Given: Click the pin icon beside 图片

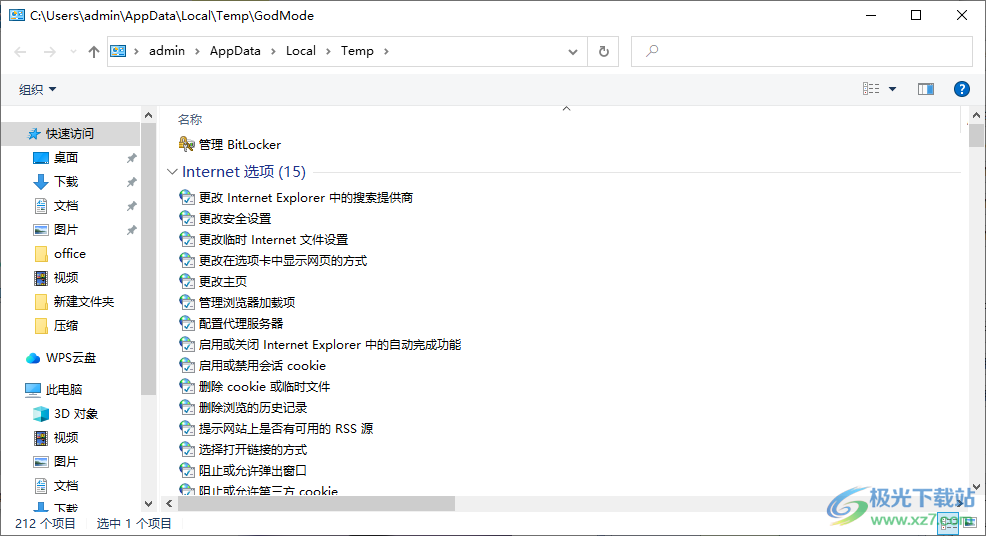Looking at the screenshot, I should [x=131, y=230].
